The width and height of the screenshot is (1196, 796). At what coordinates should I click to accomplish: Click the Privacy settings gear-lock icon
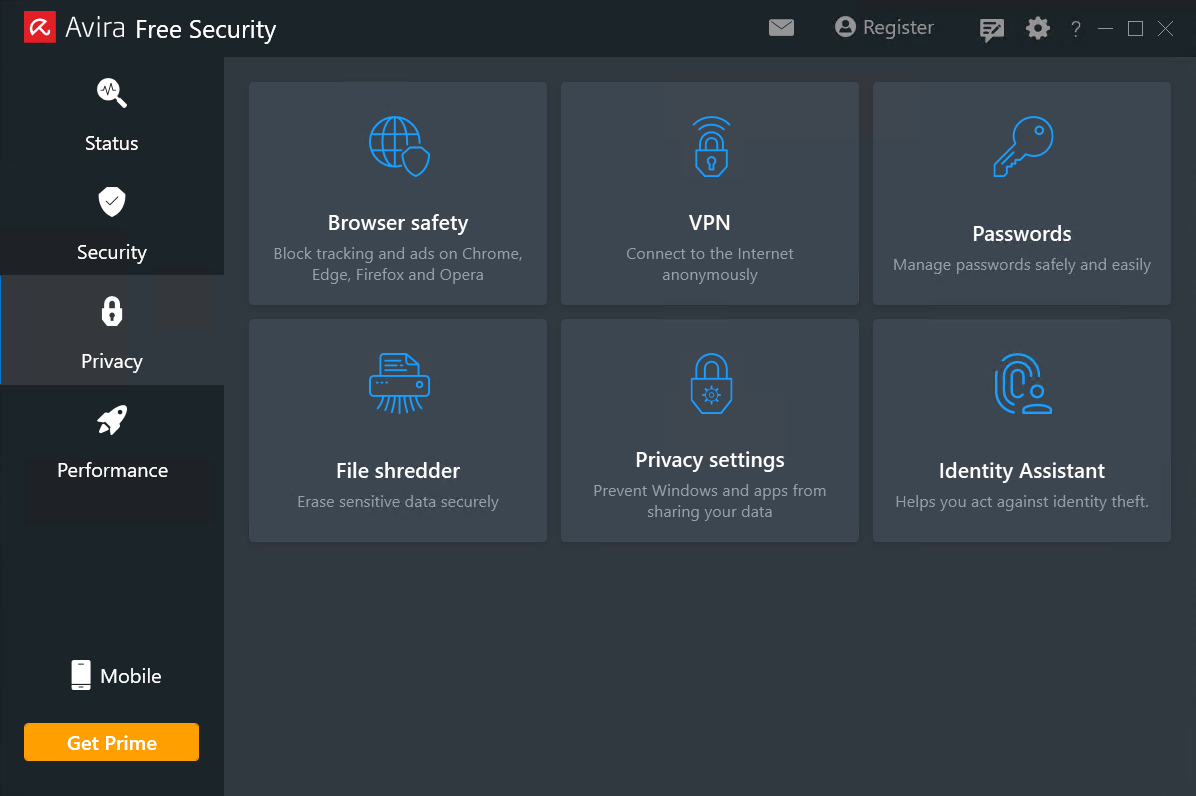click(710, 383)
